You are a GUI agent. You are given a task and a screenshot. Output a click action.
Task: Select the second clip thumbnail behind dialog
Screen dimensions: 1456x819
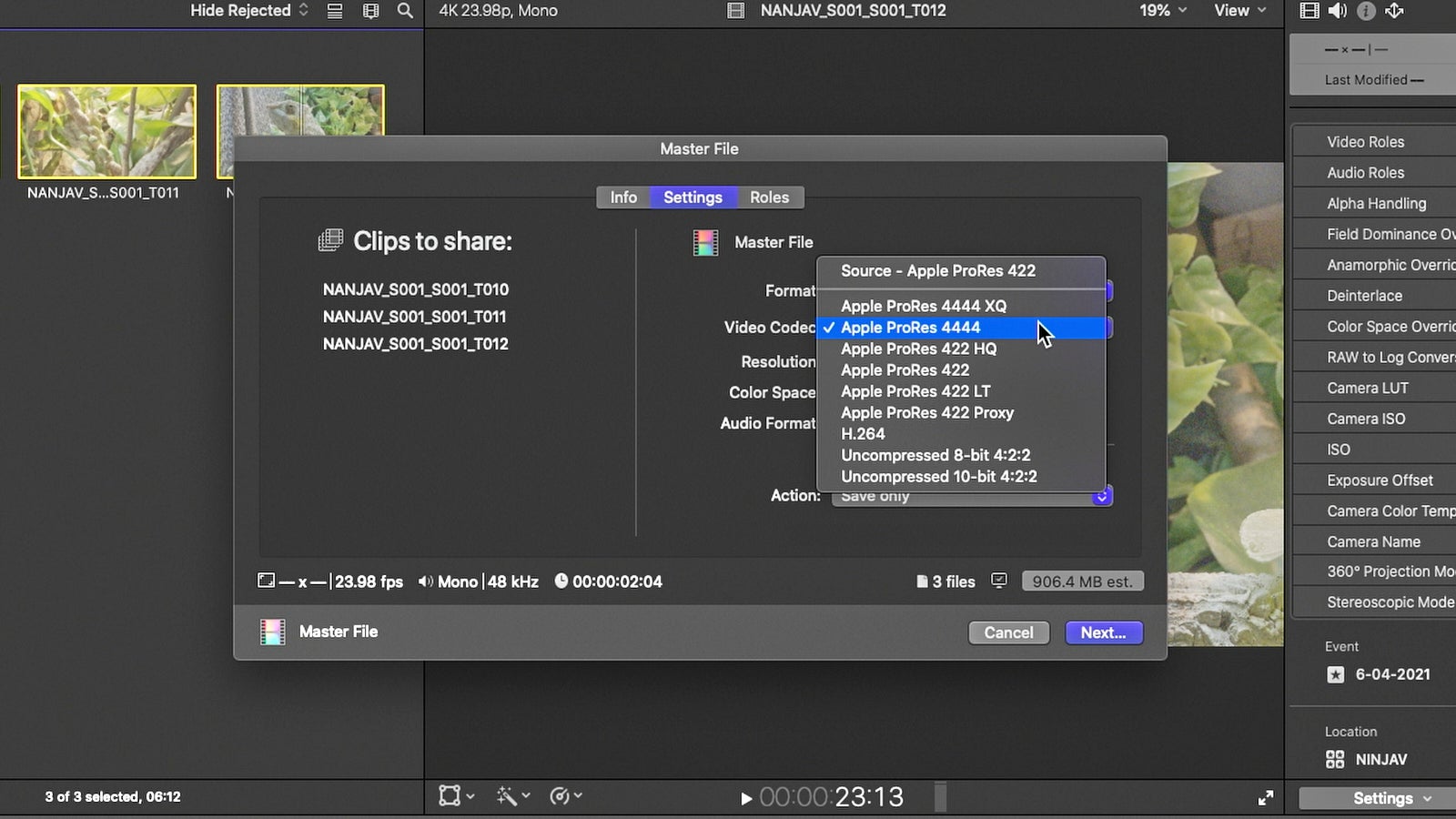click(x=300, y=111)
